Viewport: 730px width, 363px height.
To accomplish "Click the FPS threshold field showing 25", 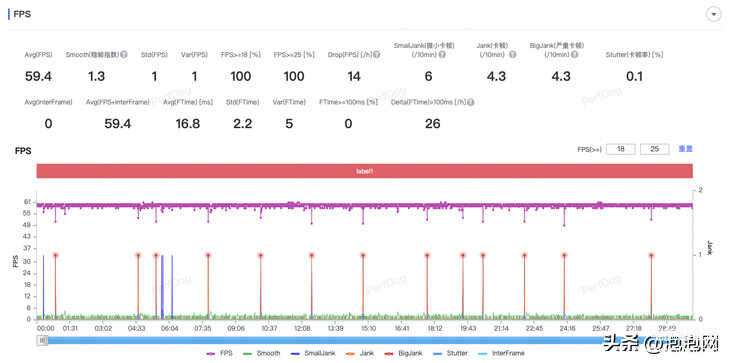I will pos(655,149).
